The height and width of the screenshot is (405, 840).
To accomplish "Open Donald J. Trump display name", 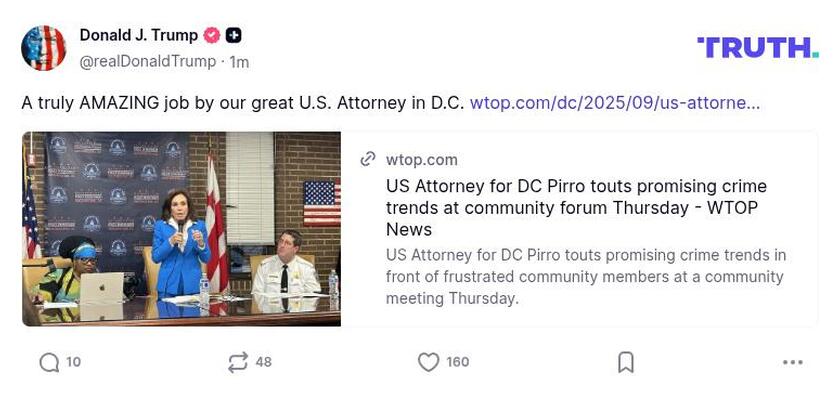I will coord(138,36).
